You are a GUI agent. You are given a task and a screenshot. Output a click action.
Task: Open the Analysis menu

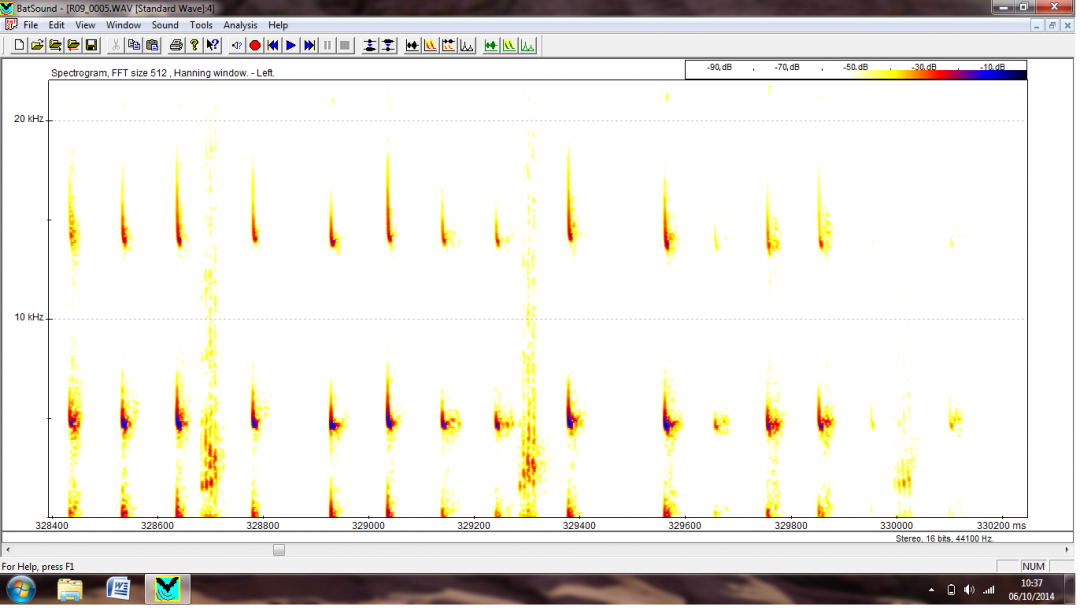click(239, 25)
